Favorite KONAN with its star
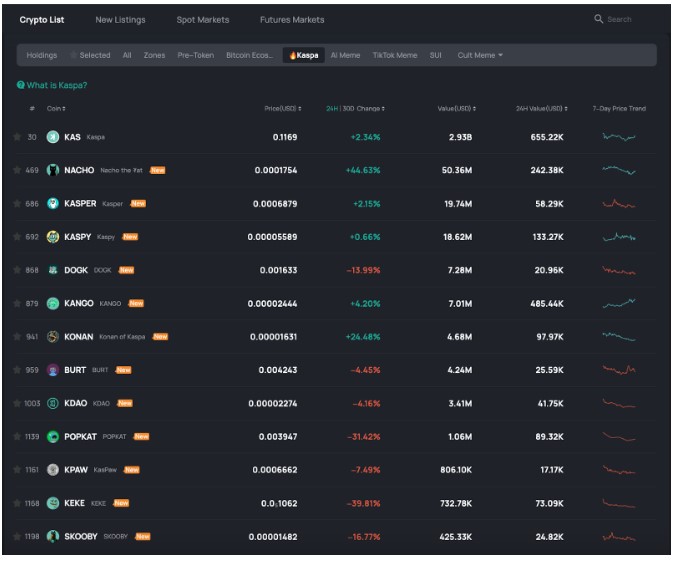This screenshot has width=679, height=561. (17, 337)
